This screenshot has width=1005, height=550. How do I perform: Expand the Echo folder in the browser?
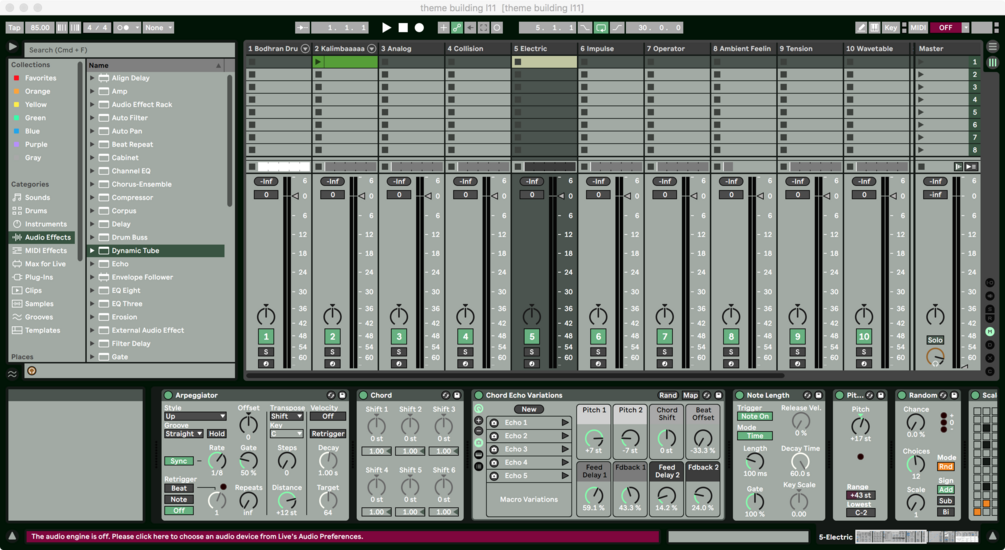[x=92, y=264]
